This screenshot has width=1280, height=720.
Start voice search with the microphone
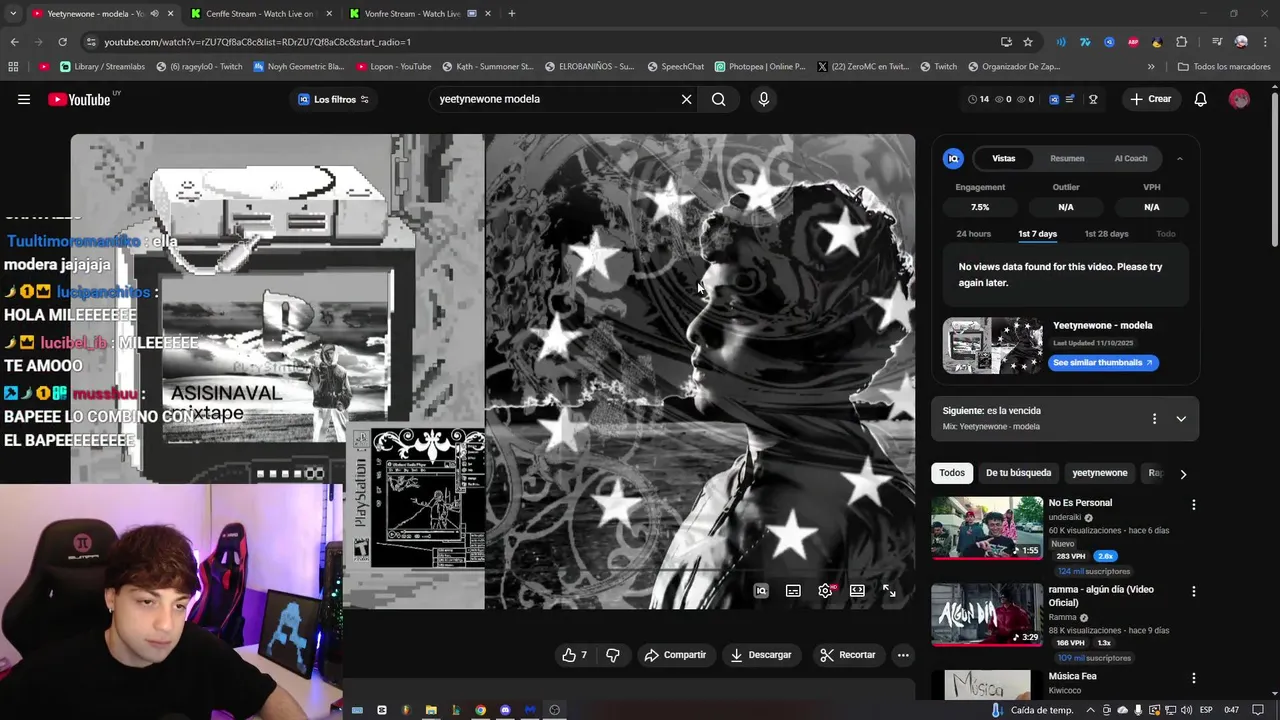pyautogui.click(x=764, y=99)
